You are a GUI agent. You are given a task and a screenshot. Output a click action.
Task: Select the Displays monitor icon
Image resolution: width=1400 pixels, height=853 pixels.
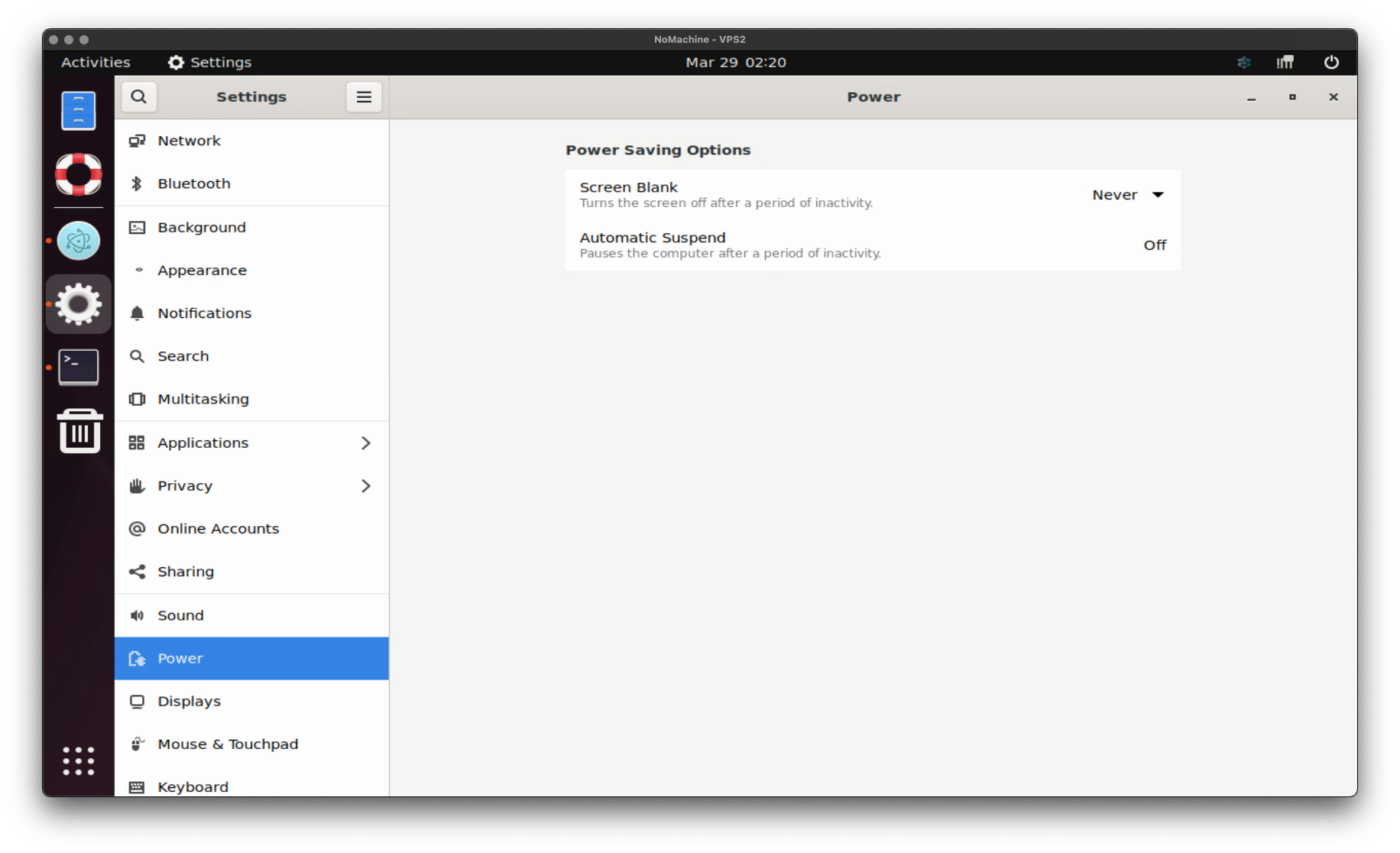[x=138, y=702]
